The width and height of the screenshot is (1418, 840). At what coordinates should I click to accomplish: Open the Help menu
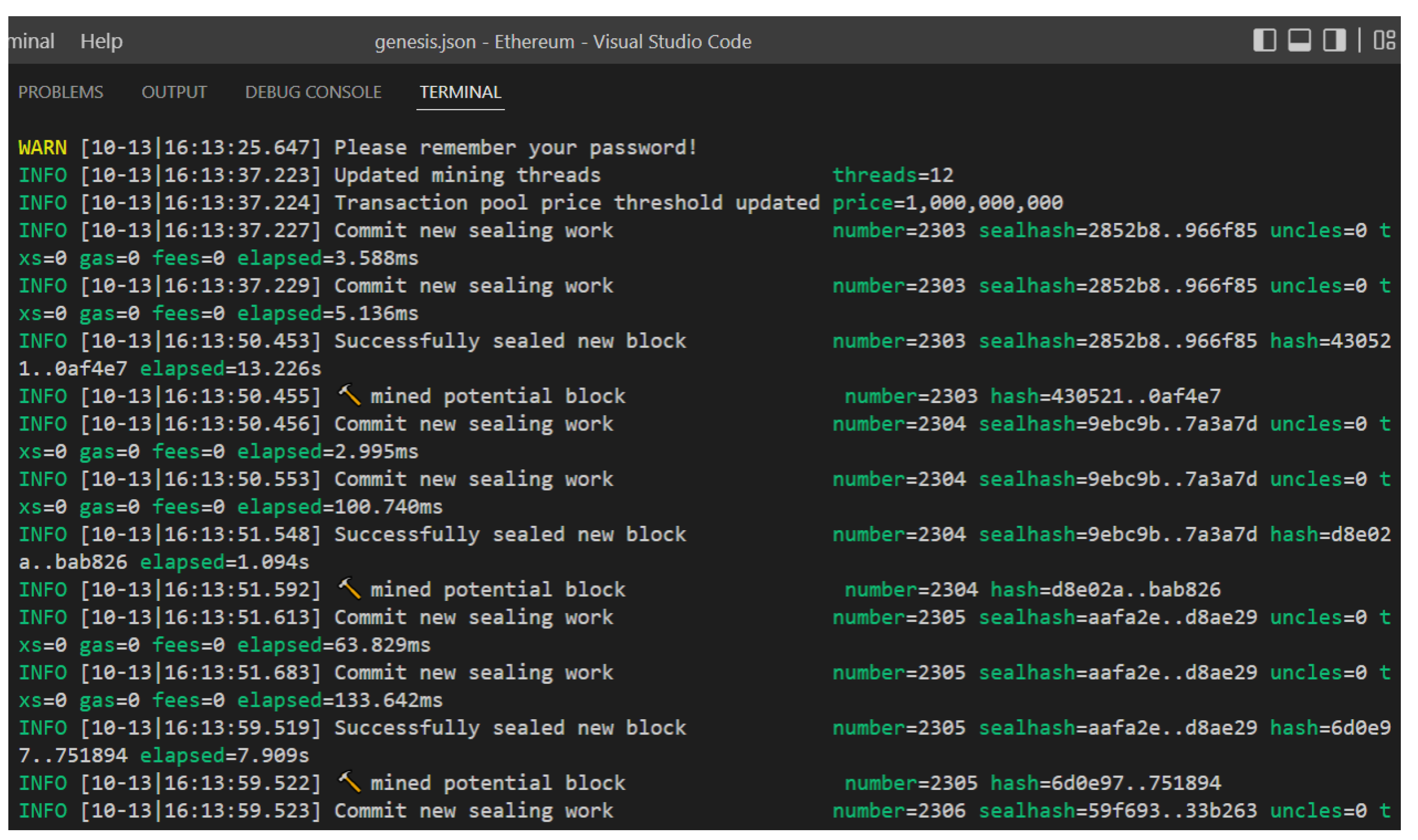(101, 41)
